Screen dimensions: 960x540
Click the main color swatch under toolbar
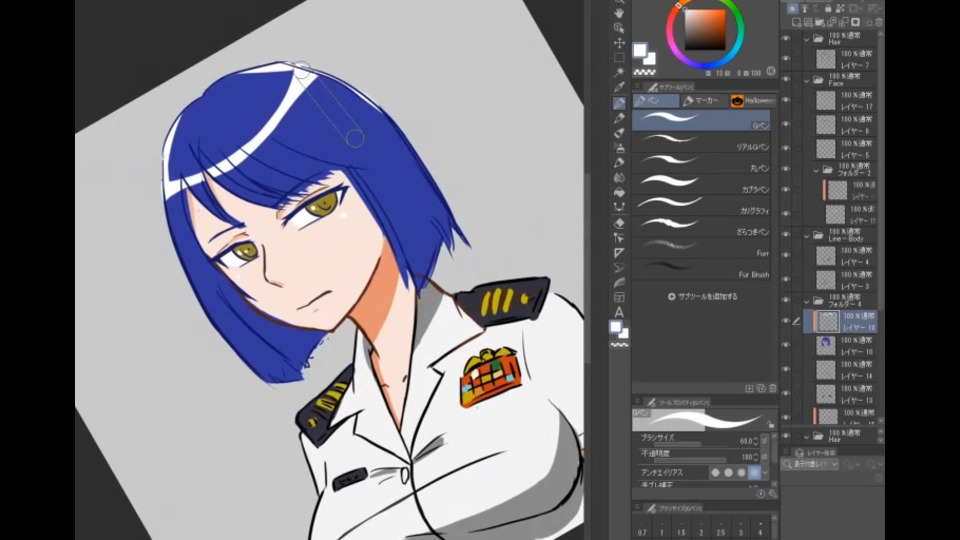point(616,327)
